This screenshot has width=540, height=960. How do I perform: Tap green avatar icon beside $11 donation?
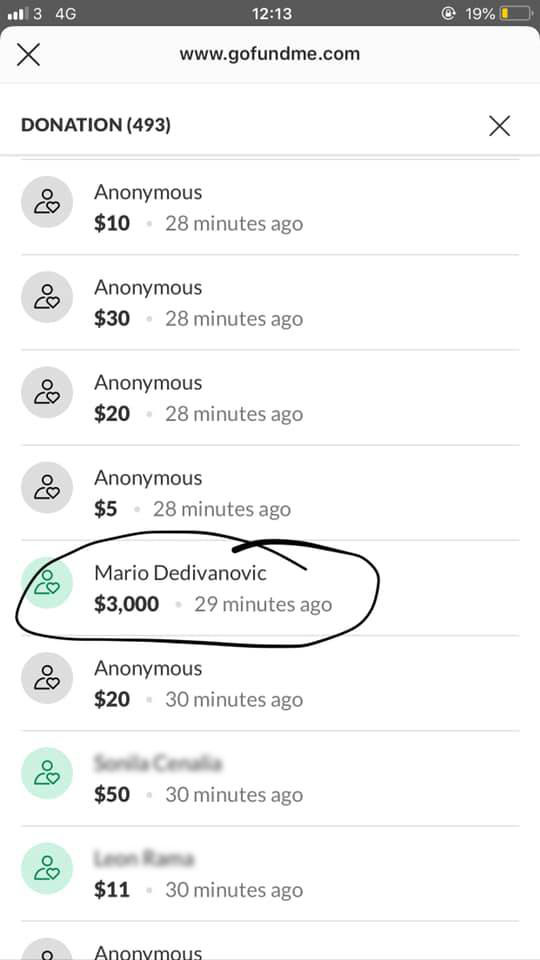(47, 869)
